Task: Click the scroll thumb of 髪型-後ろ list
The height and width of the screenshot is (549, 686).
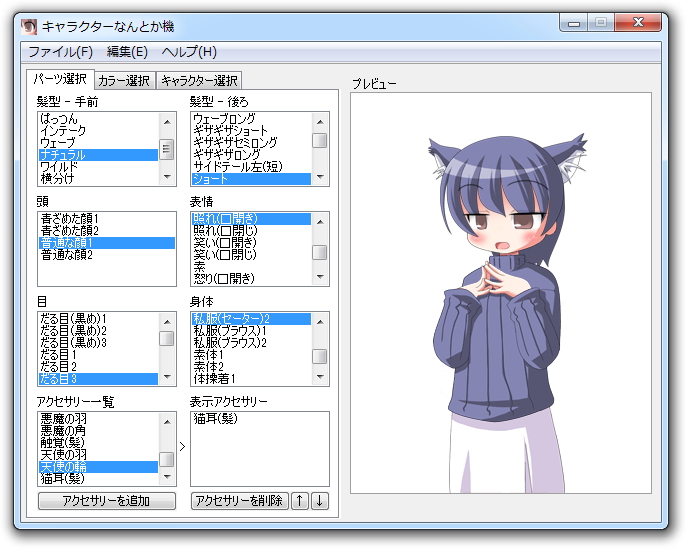Action: (320, 140)
